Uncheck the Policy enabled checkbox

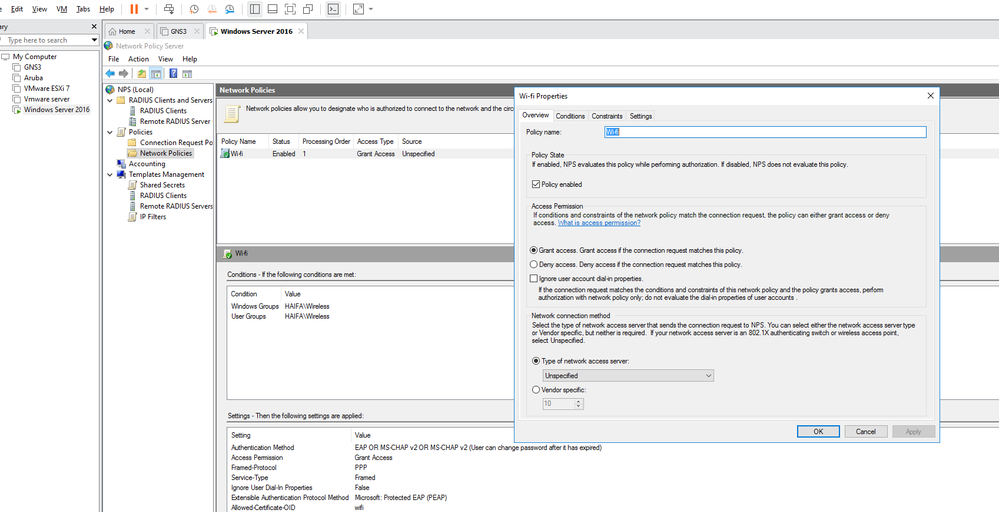(x=536, y=184)
